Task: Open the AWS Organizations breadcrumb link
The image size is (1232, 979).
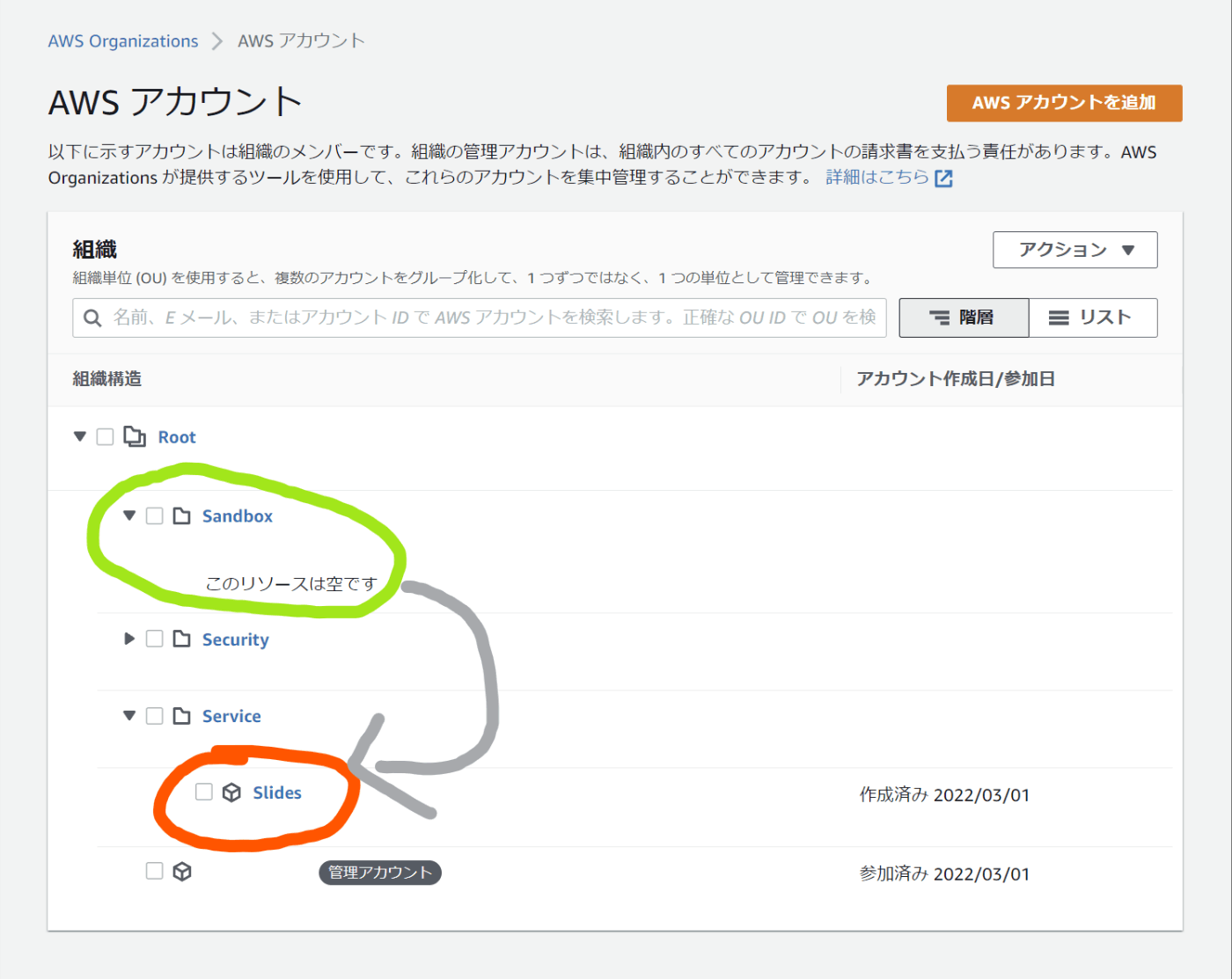Action: click(x=123, y=41)
